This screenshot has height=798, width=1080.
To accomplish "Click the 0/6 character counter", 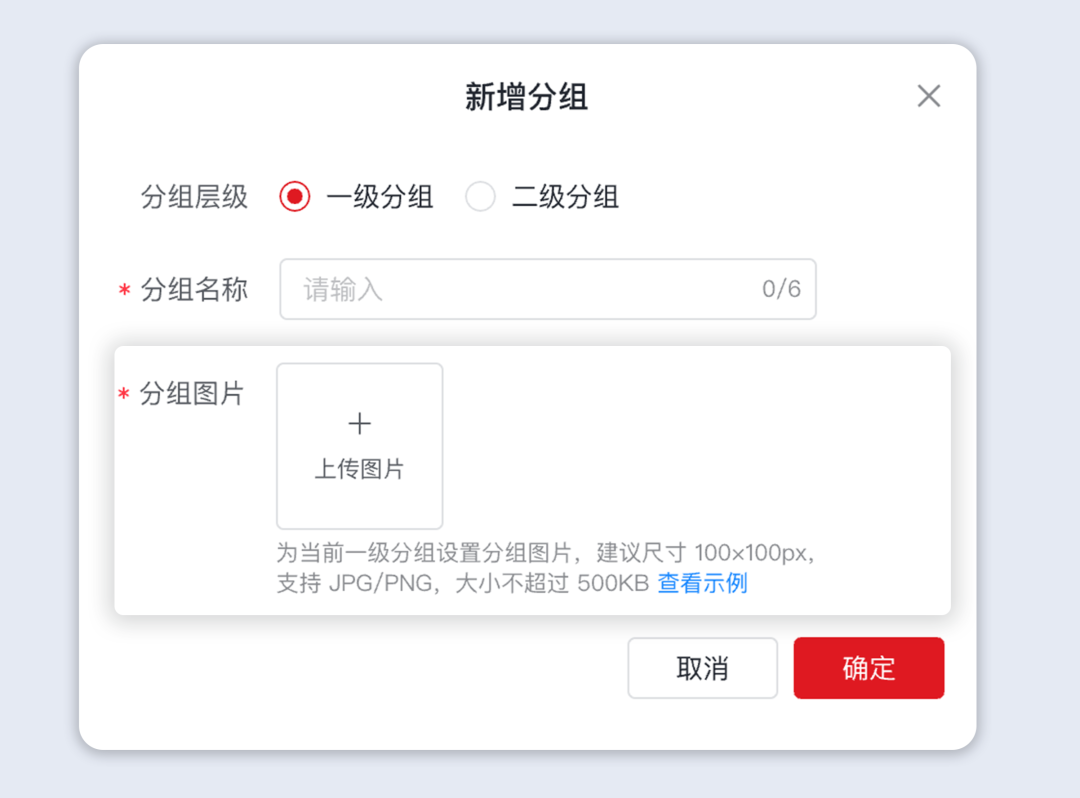I will (x=780, y=289).
